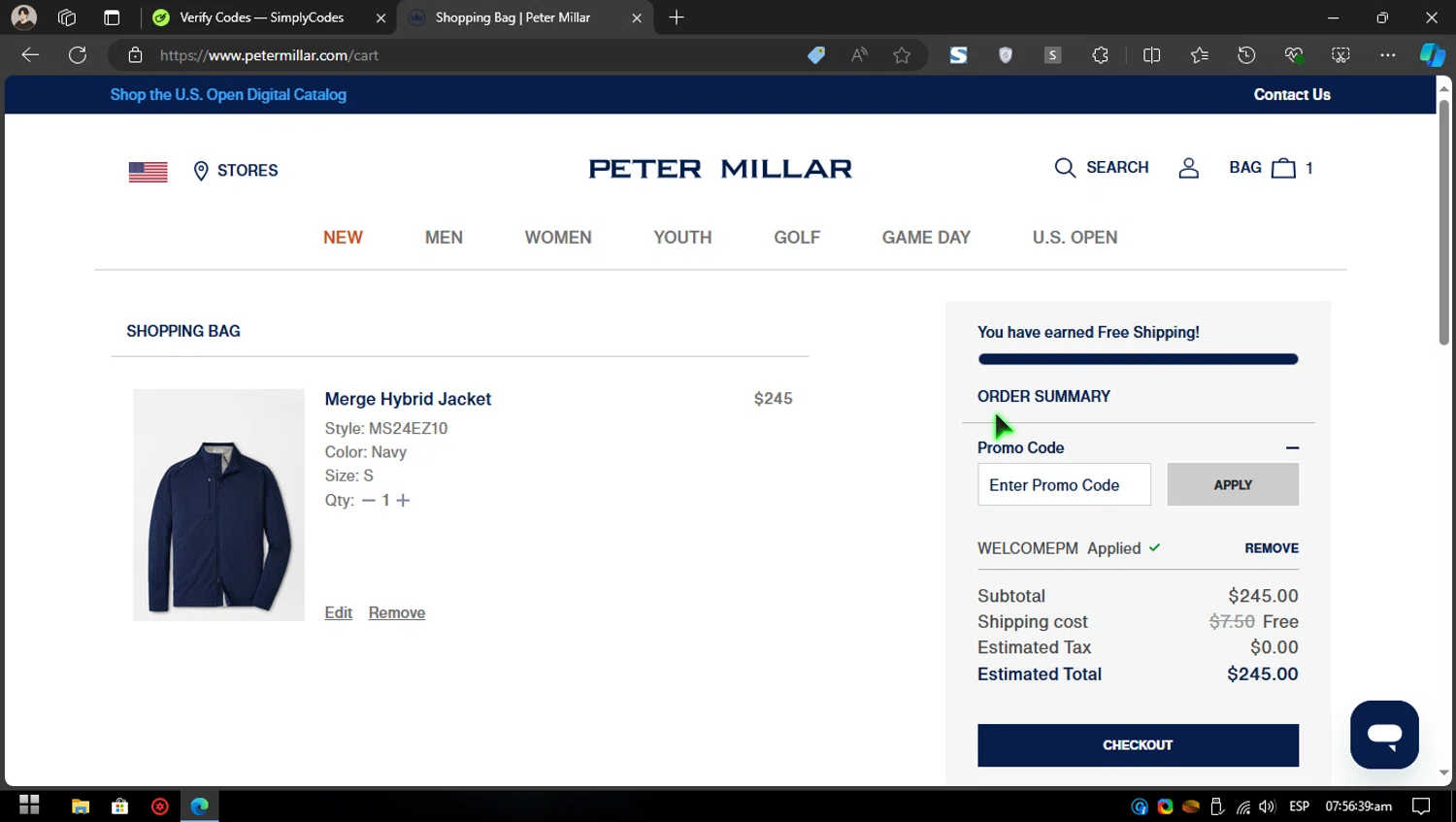Open the WOMEN menu
This screenshot has width=1456, height=822.
558,238
